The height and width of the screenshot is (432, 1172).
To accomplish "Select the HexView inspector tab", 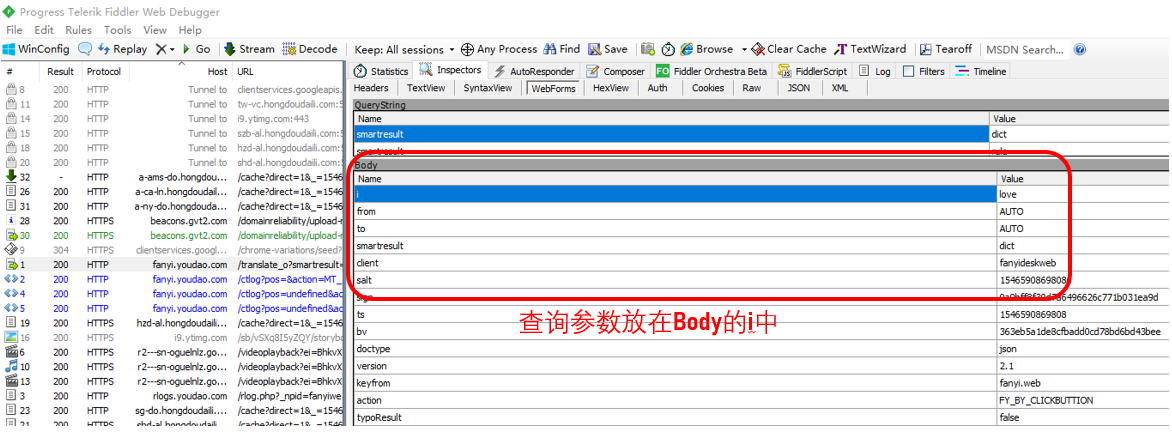I will [x=610, y=87].
